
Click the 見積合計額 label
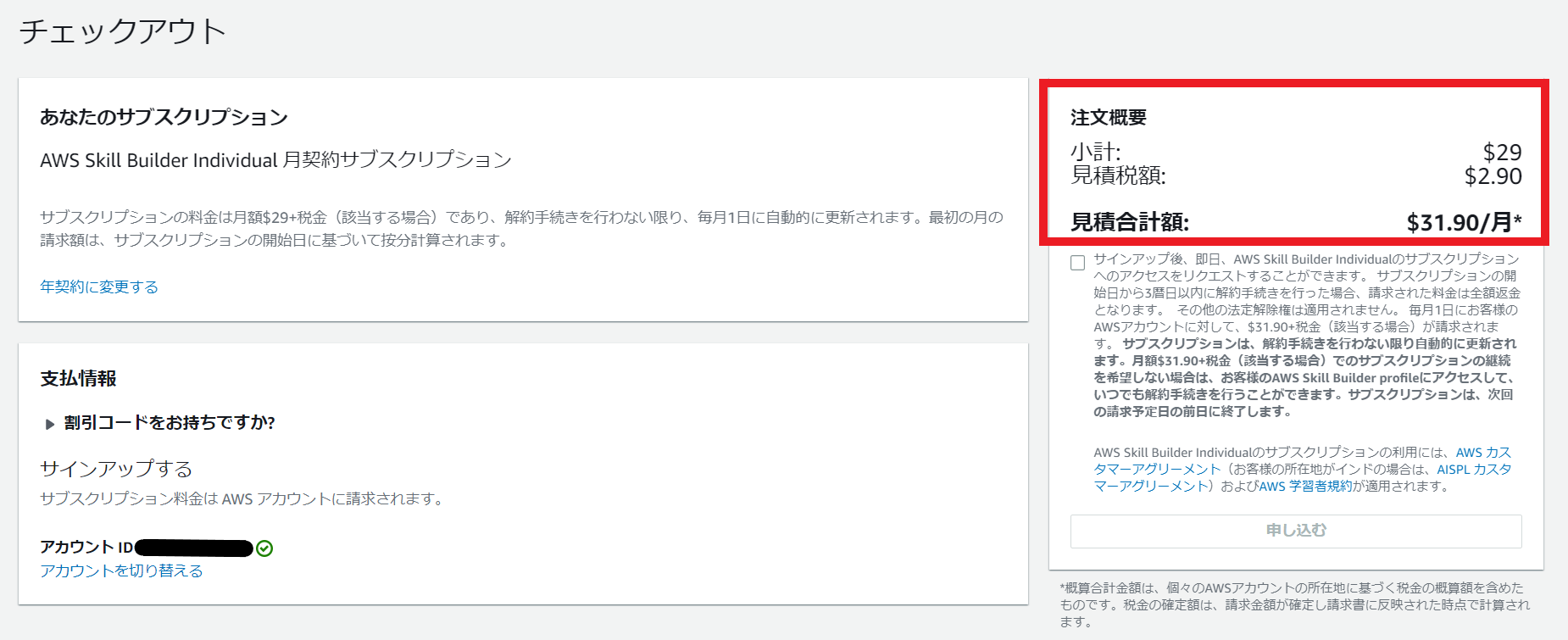click(x=1130, y=222)
